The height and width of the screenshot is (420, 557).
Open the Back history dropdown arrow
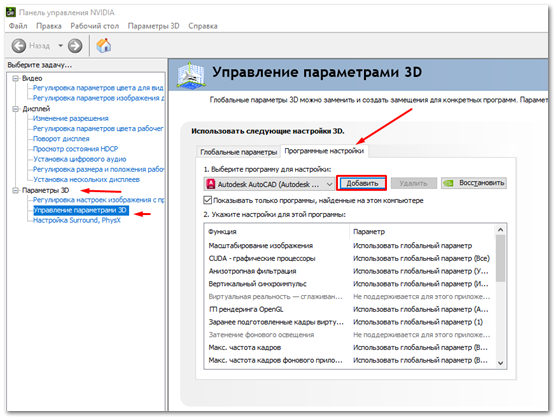(60, 46)
